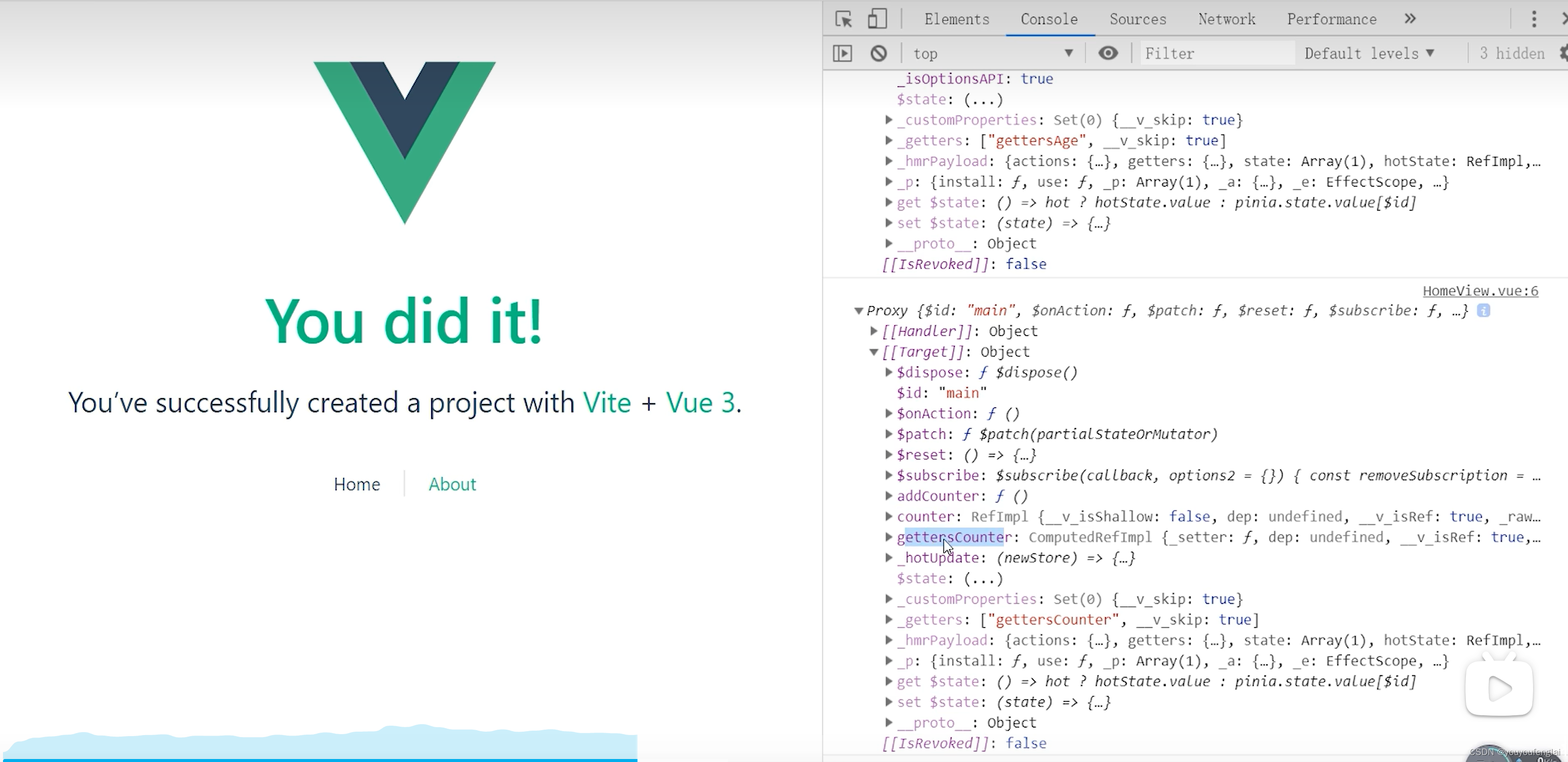The height and width of the screenshot is (762, 1568).
Task: Expand __proto__ in the main store object
Action: 889,723
